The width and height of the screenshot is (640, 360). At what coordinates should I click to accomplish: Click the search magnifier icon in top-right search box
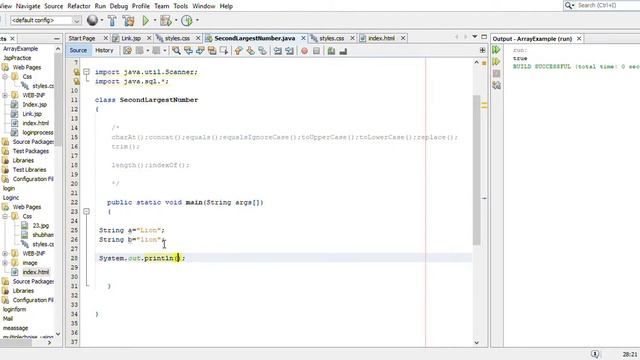tap(568, 5)
